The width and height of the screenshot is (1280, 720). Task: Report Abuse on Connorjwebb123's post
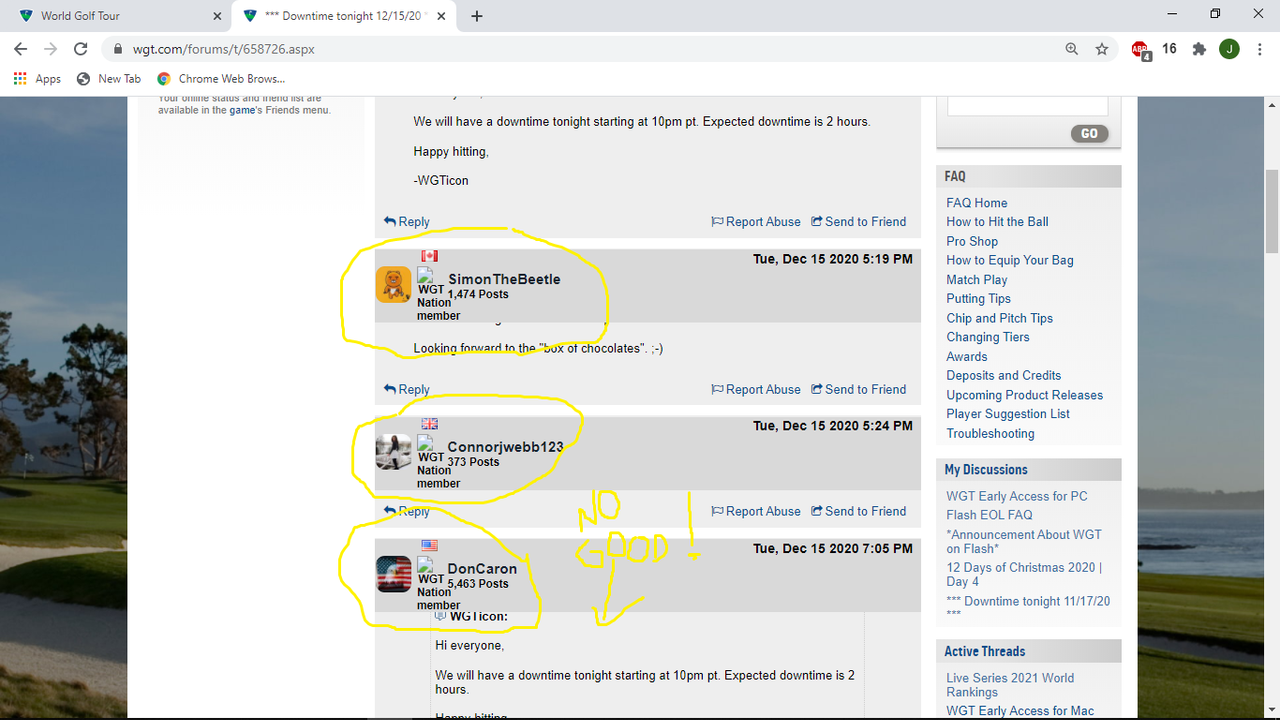756,511
